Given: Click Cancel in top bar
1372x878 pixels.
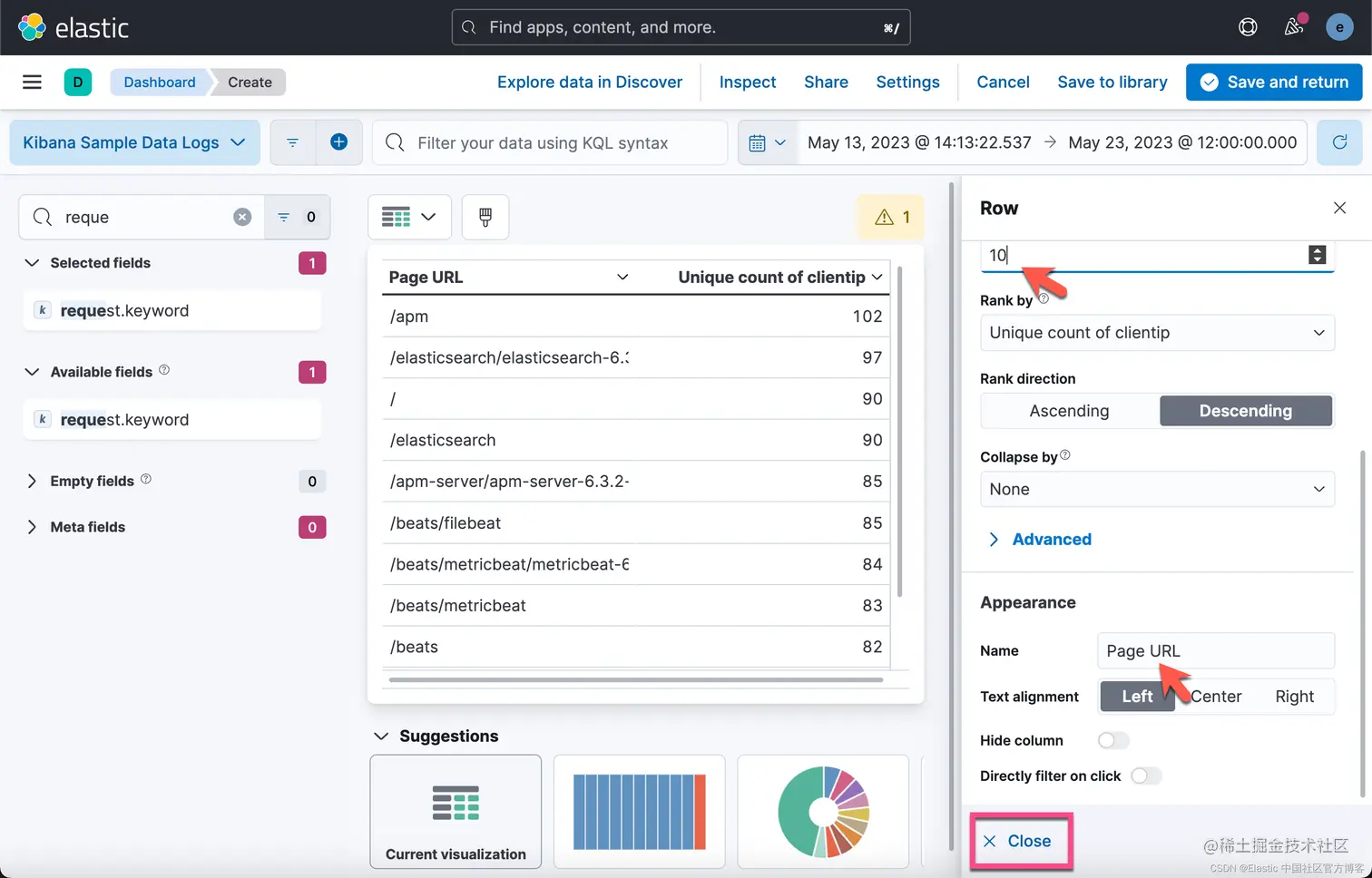Looking at the screenshot, I should 1003,82.
